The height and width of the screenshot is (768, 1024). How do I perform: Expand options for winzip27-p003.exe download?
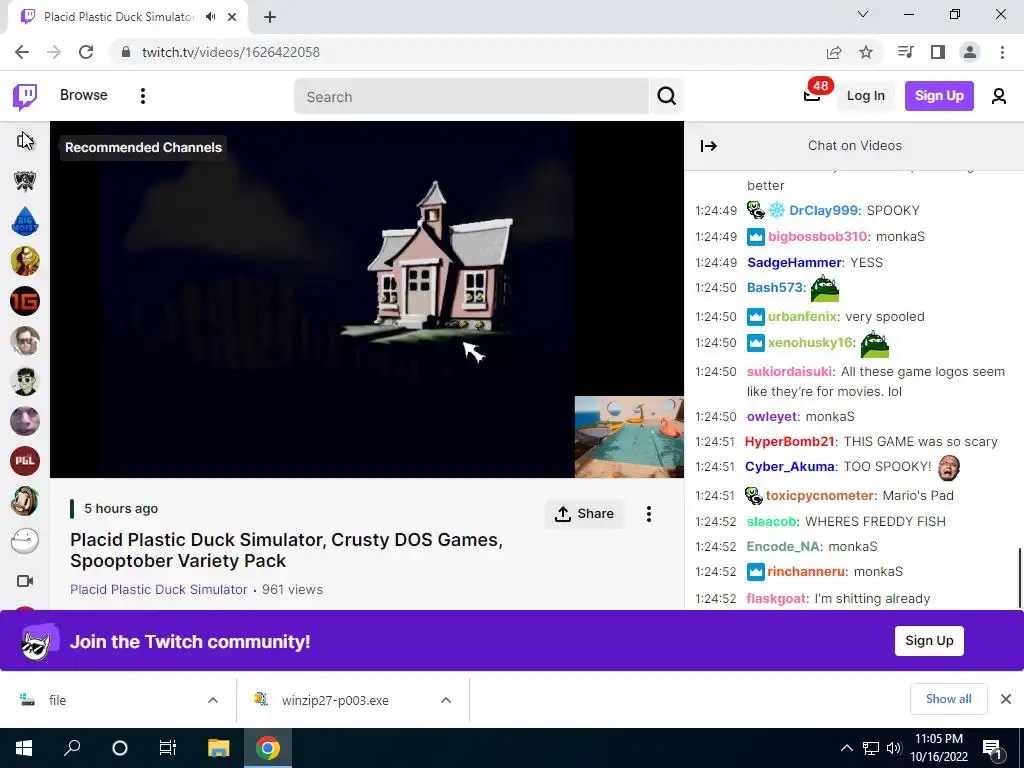point(446,700)
